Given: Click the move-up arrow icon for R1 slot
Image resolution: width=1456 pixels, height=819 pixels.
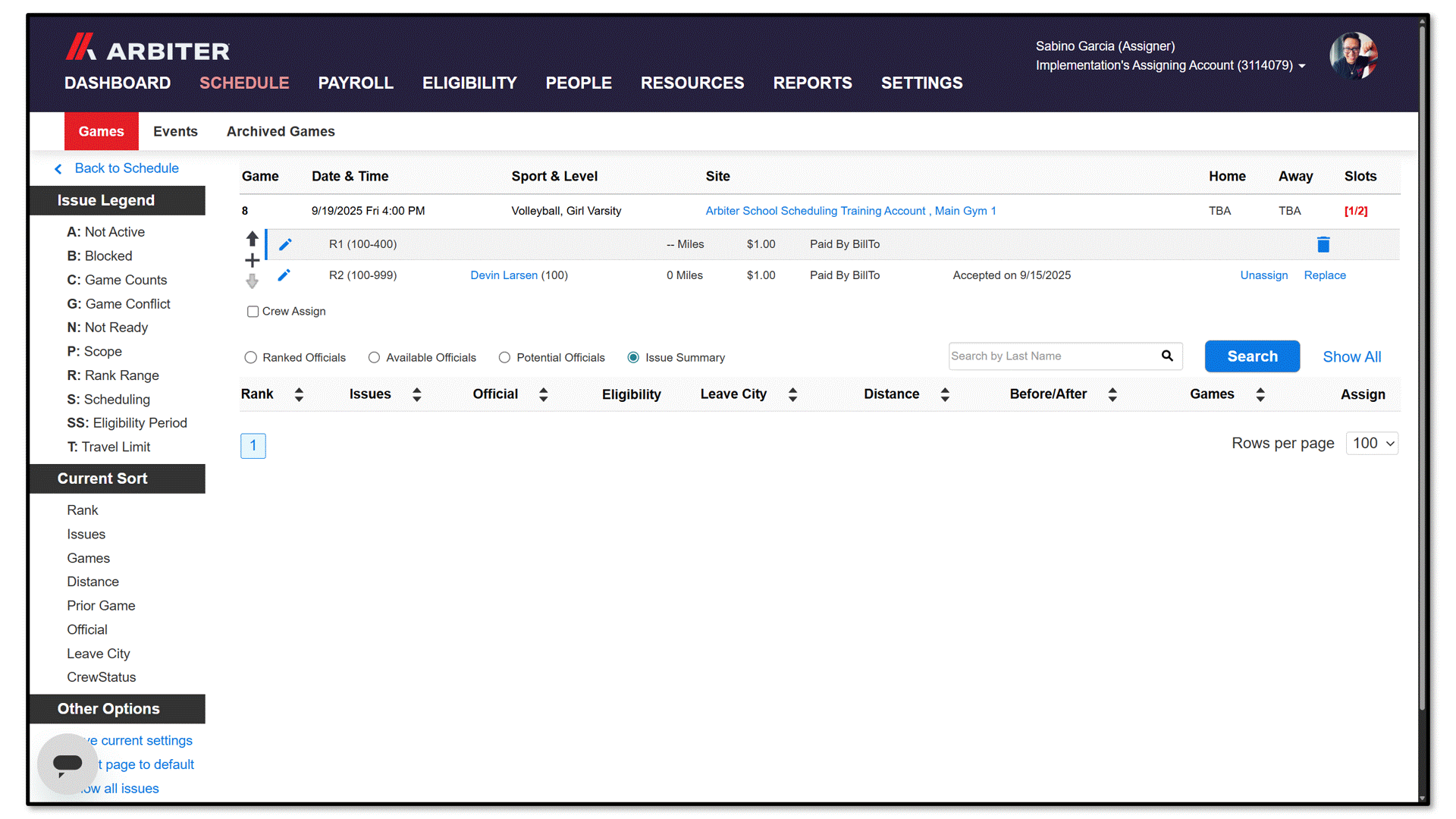Looking at the screenshot, I should (253, 239).
